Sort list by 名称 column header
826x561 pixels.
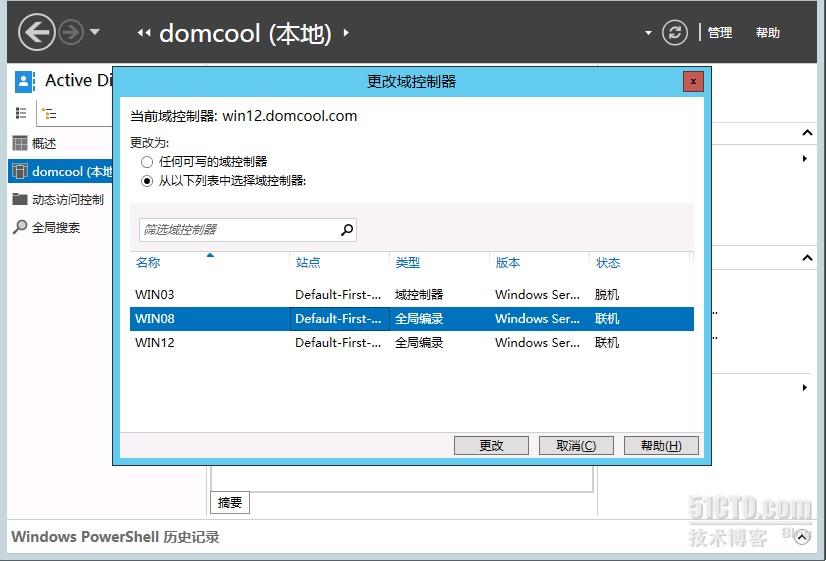click(x=148, y=262)
